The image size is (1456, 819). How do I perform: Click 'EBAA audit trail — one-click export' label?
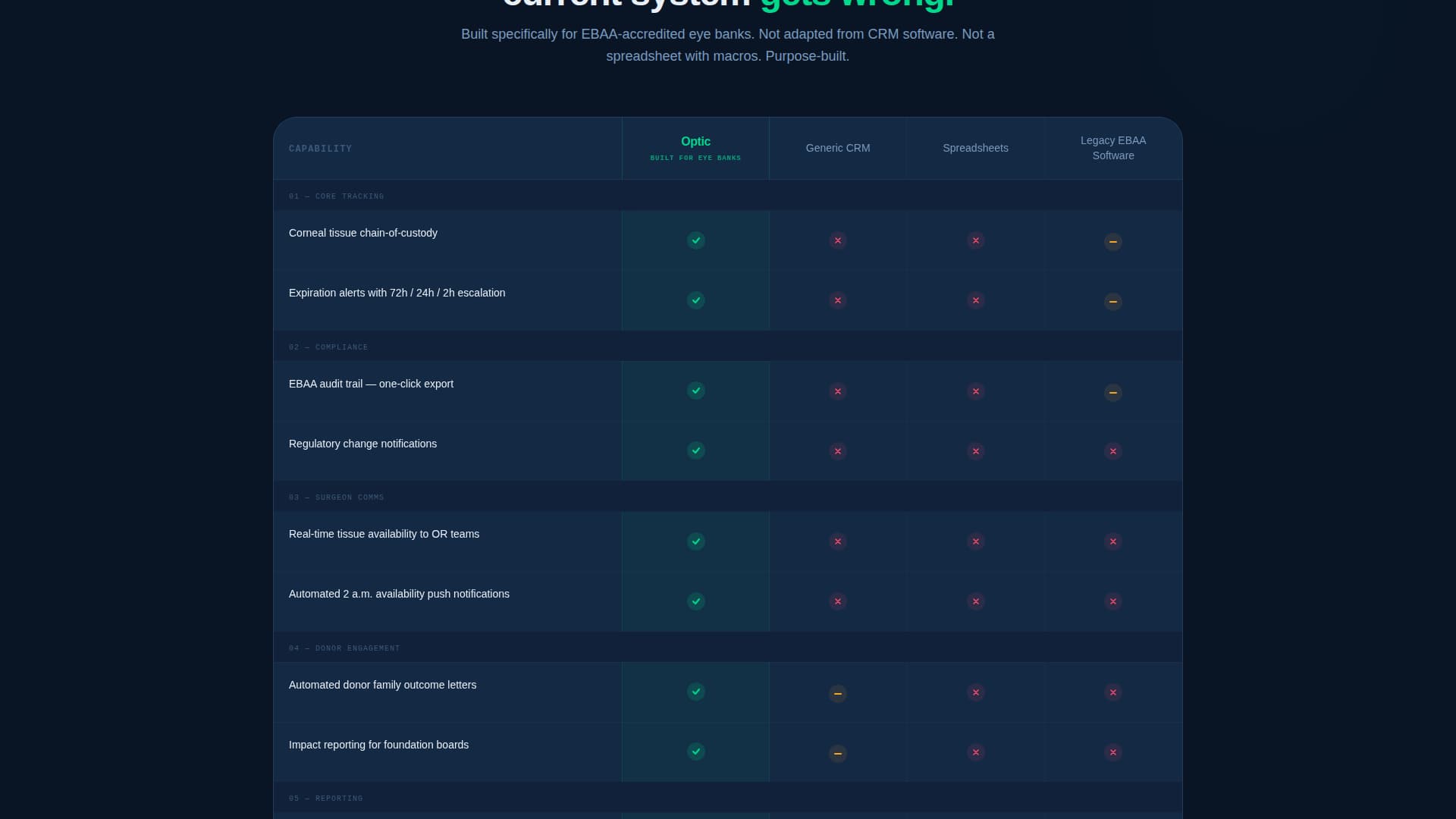coord(371,384)
